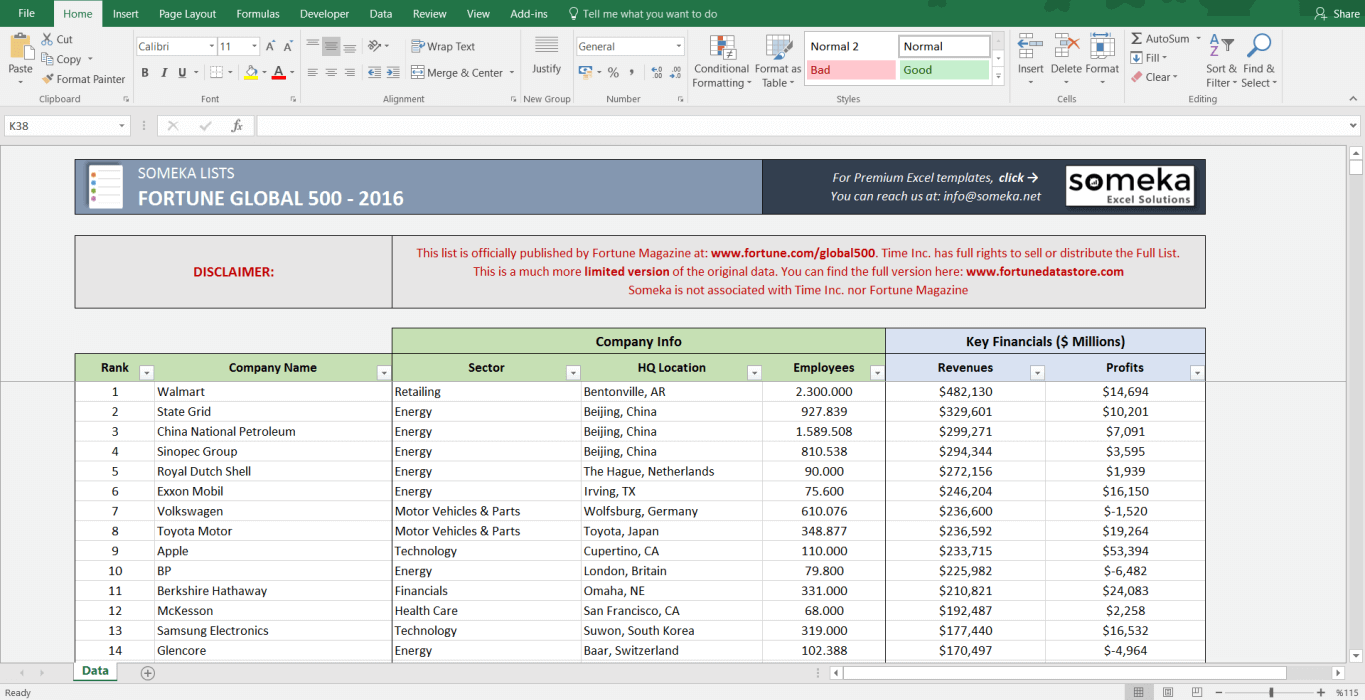Image resolution: width=1365 pixels, height=700 pixels.
Task: Increase font size with the larger A
Action: (272, 46)
